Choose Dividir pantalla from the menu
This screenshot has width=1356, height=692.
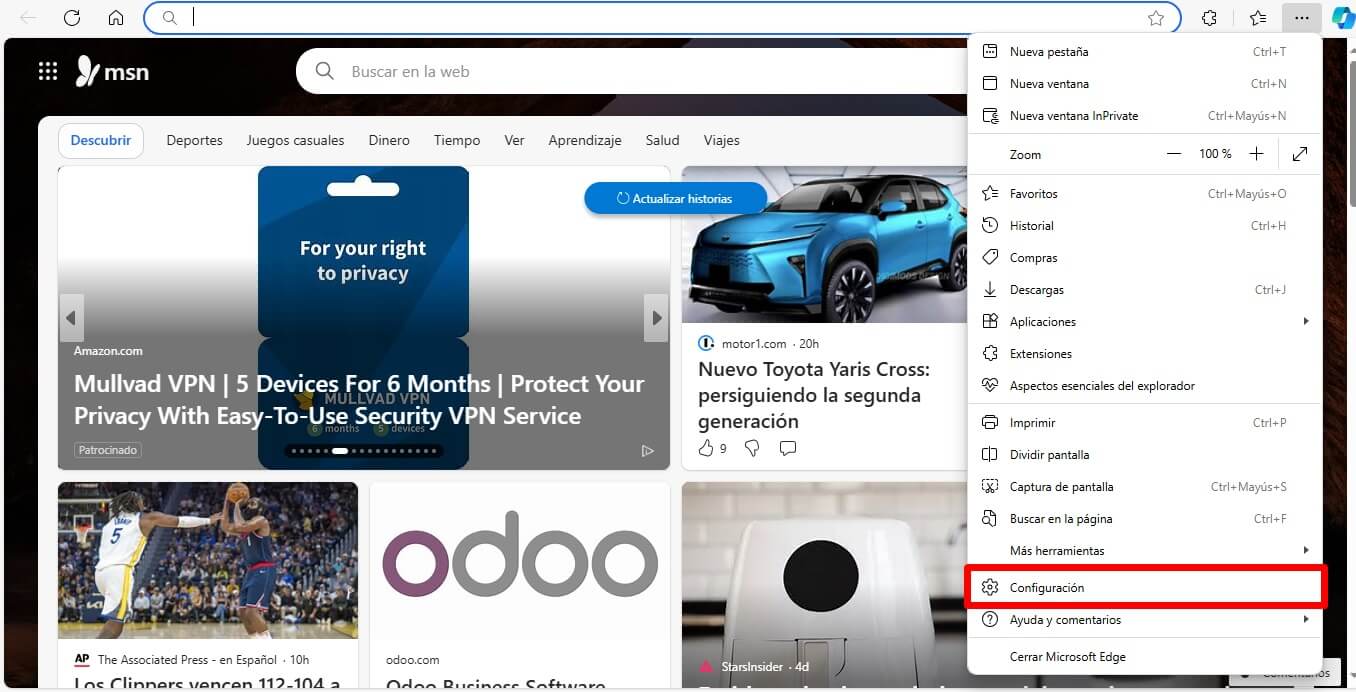[1146, 455]
